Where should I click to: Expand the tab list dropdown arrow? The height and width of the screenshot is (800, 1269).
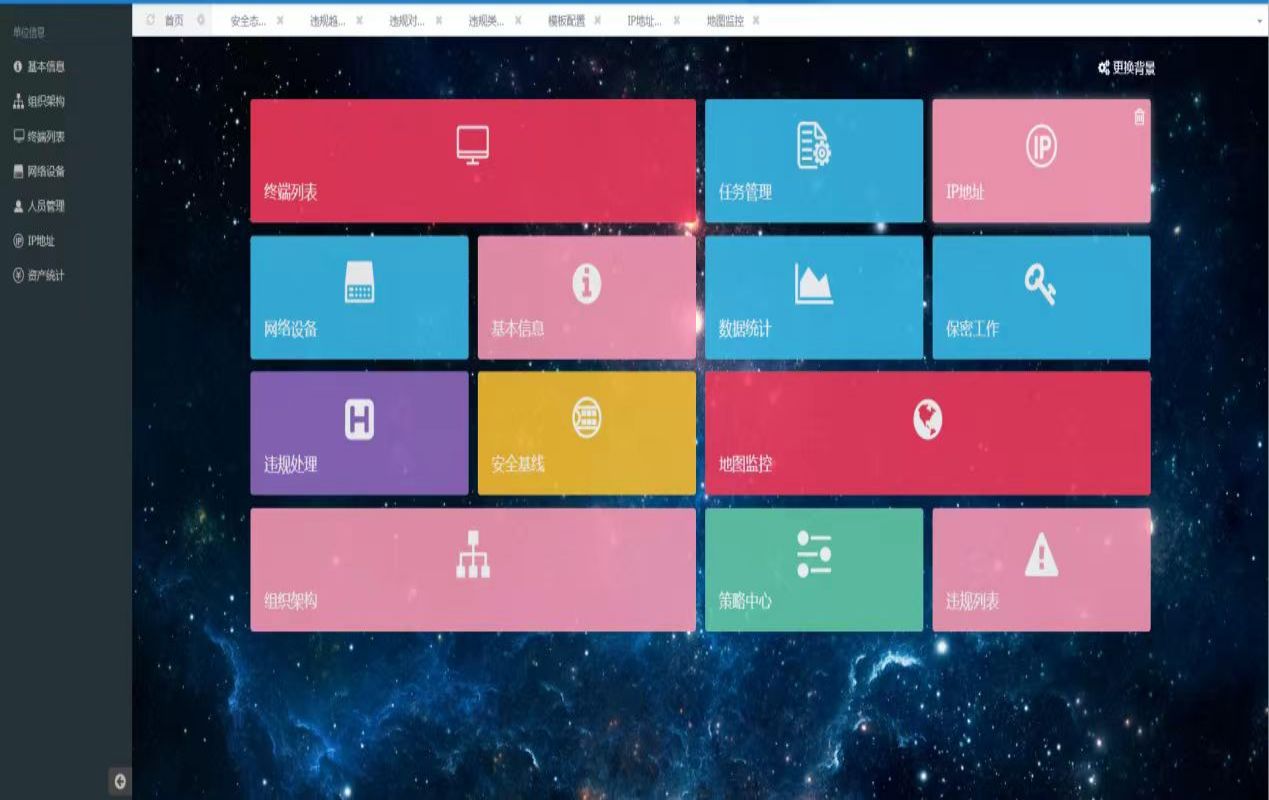(1259, 21)
